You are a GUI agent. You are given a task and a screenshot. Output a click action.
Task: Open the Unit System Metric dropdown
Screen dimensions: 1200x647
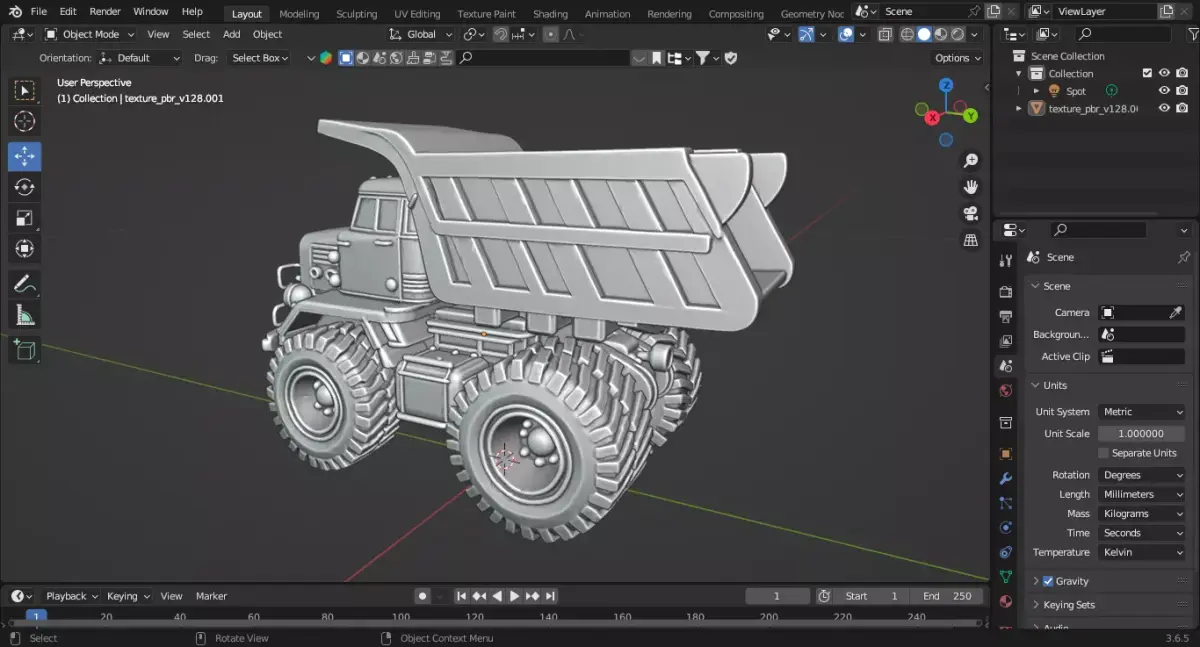1142,412
